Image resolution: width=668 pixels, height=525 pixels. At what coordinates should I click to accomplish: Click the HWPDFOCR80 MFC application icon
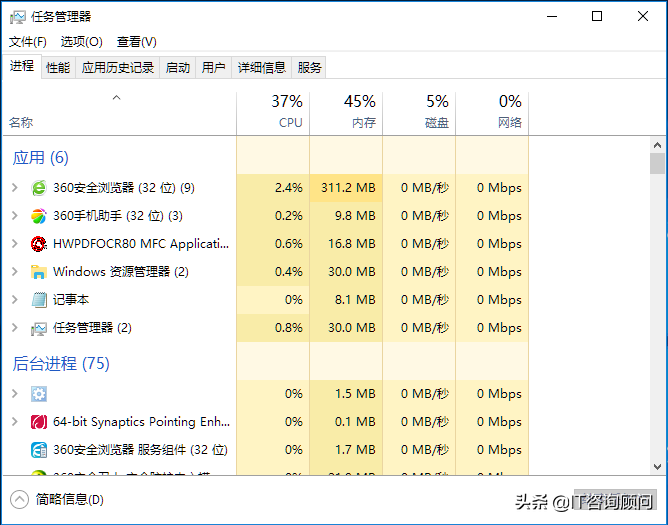tap(39, 244)
